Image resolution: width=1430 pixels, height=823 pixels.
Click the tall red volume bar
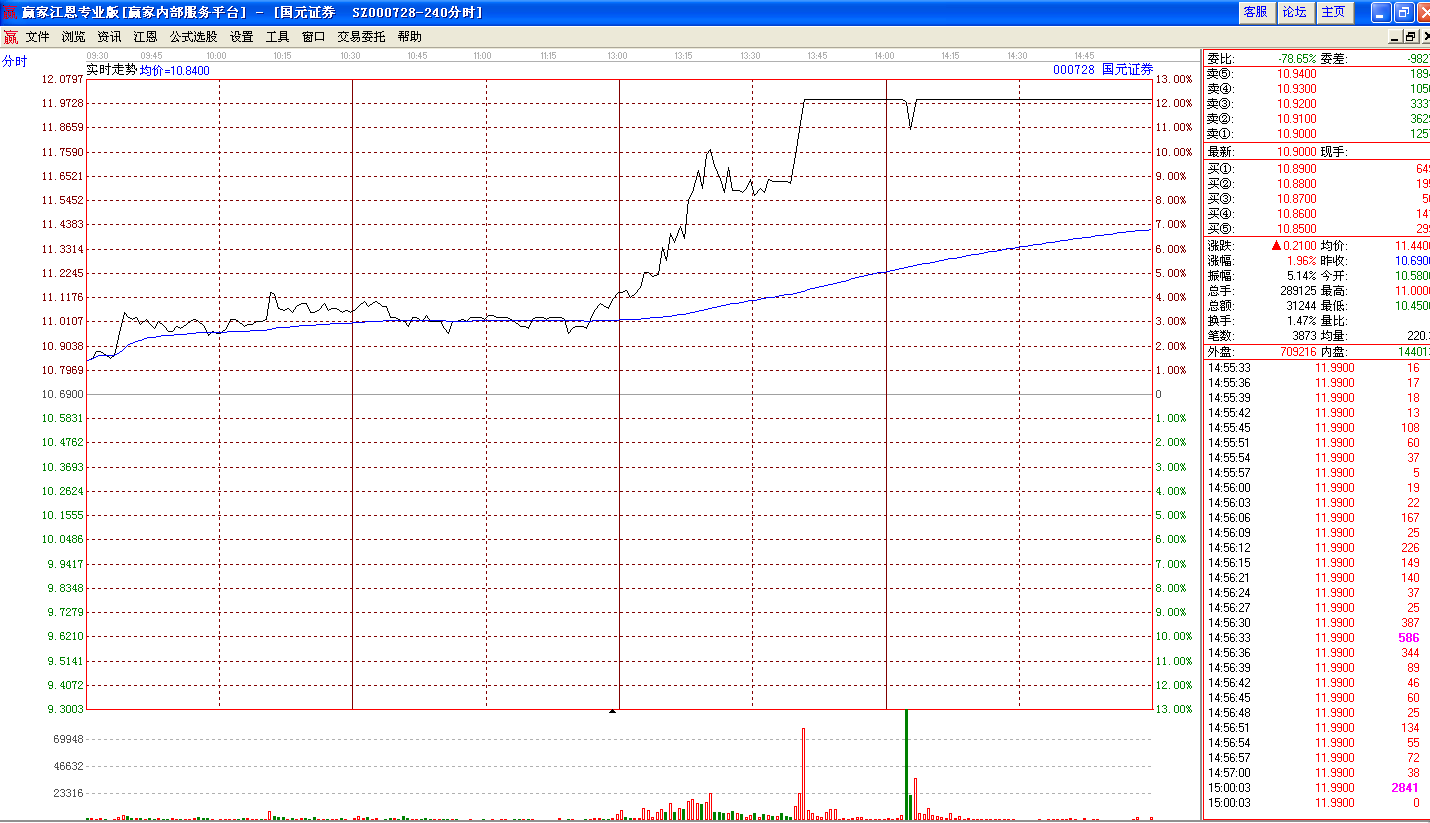[803, 774]
